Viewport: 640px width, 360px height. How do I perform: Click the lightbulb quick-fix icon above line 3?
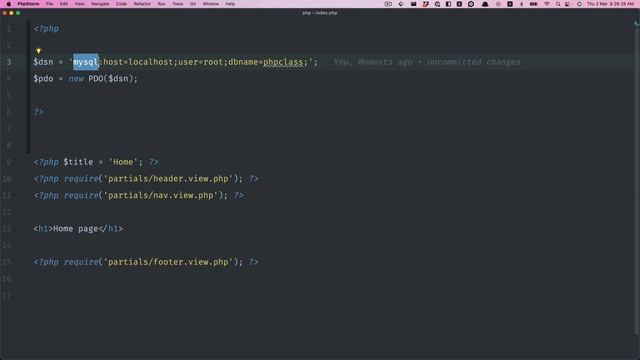(x=38, y=51)
